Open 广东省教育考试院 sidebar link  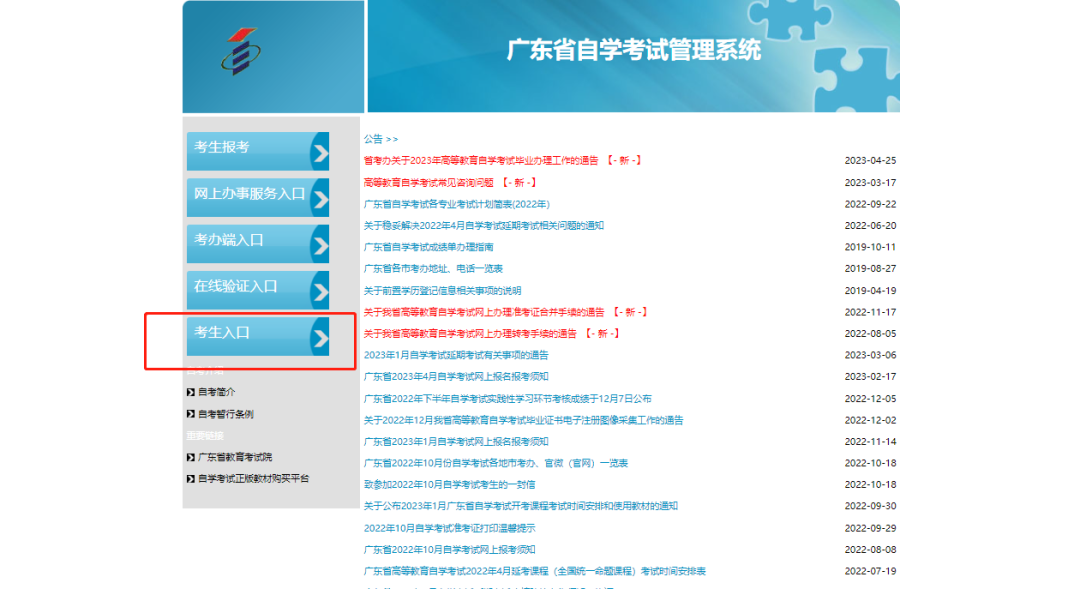point(235,457)
